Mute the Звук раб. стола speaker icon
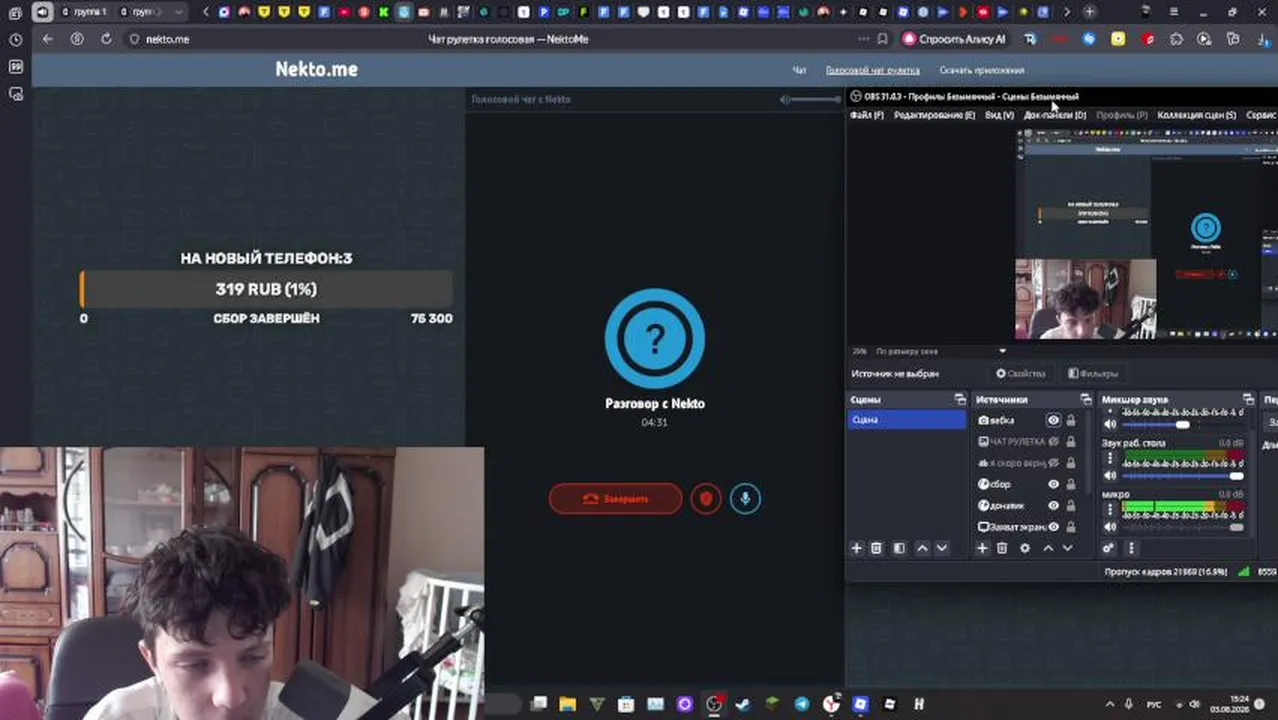Screen dimensions: 1278x720 coord(1109,476)
